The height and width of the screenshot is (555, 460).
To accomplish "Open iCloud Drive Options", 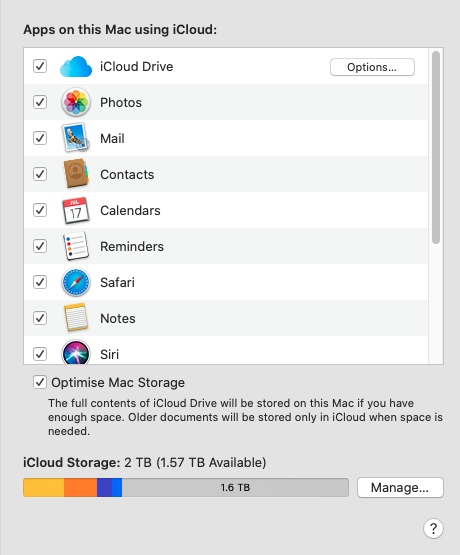I will tap(372, 67).
